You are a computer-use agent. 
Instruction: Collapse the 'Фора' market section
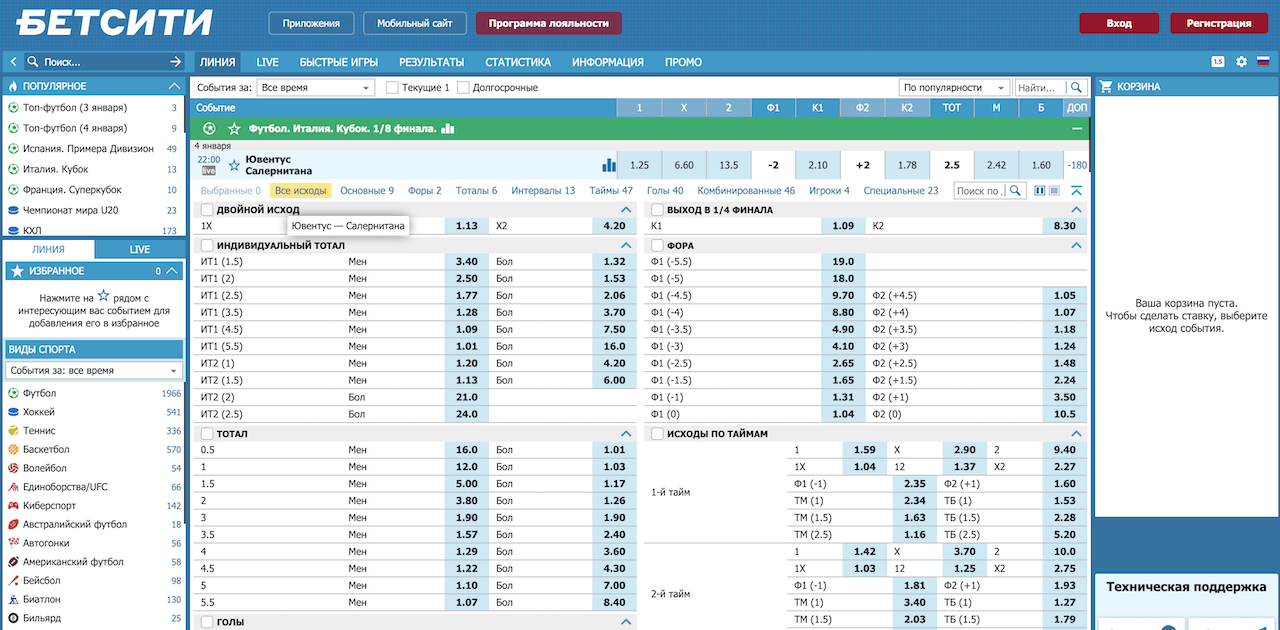click(1077, 246)
